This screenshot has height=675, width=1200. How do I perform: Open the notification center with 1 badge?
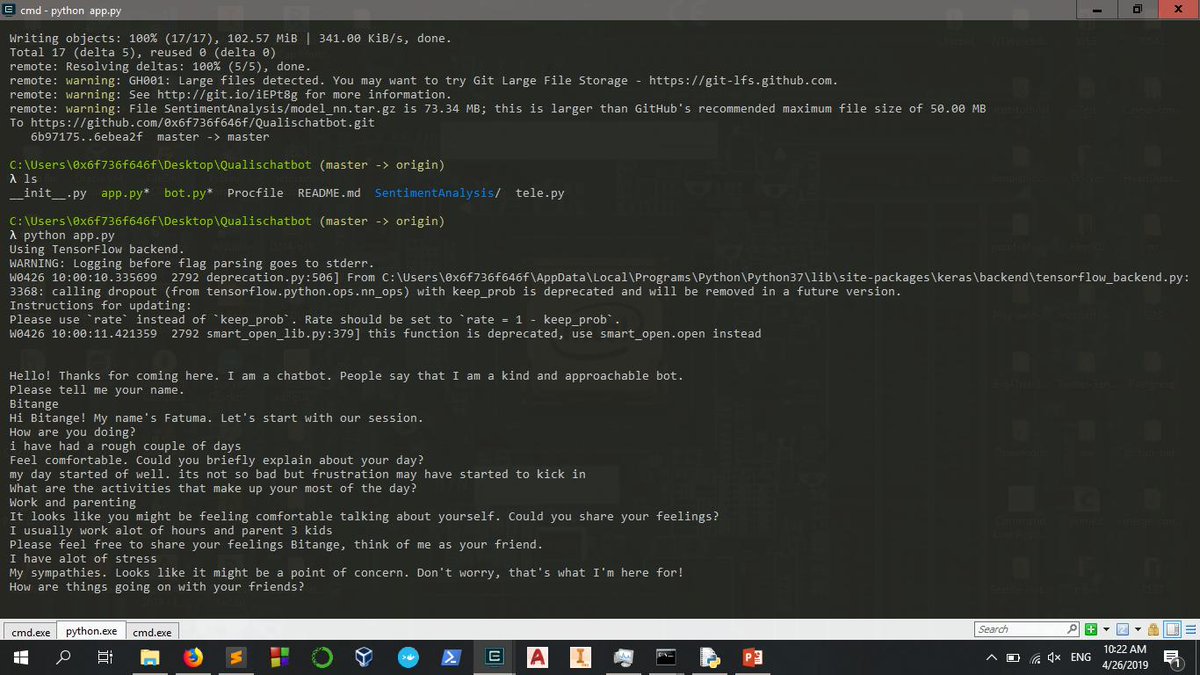coord(1174,659)
